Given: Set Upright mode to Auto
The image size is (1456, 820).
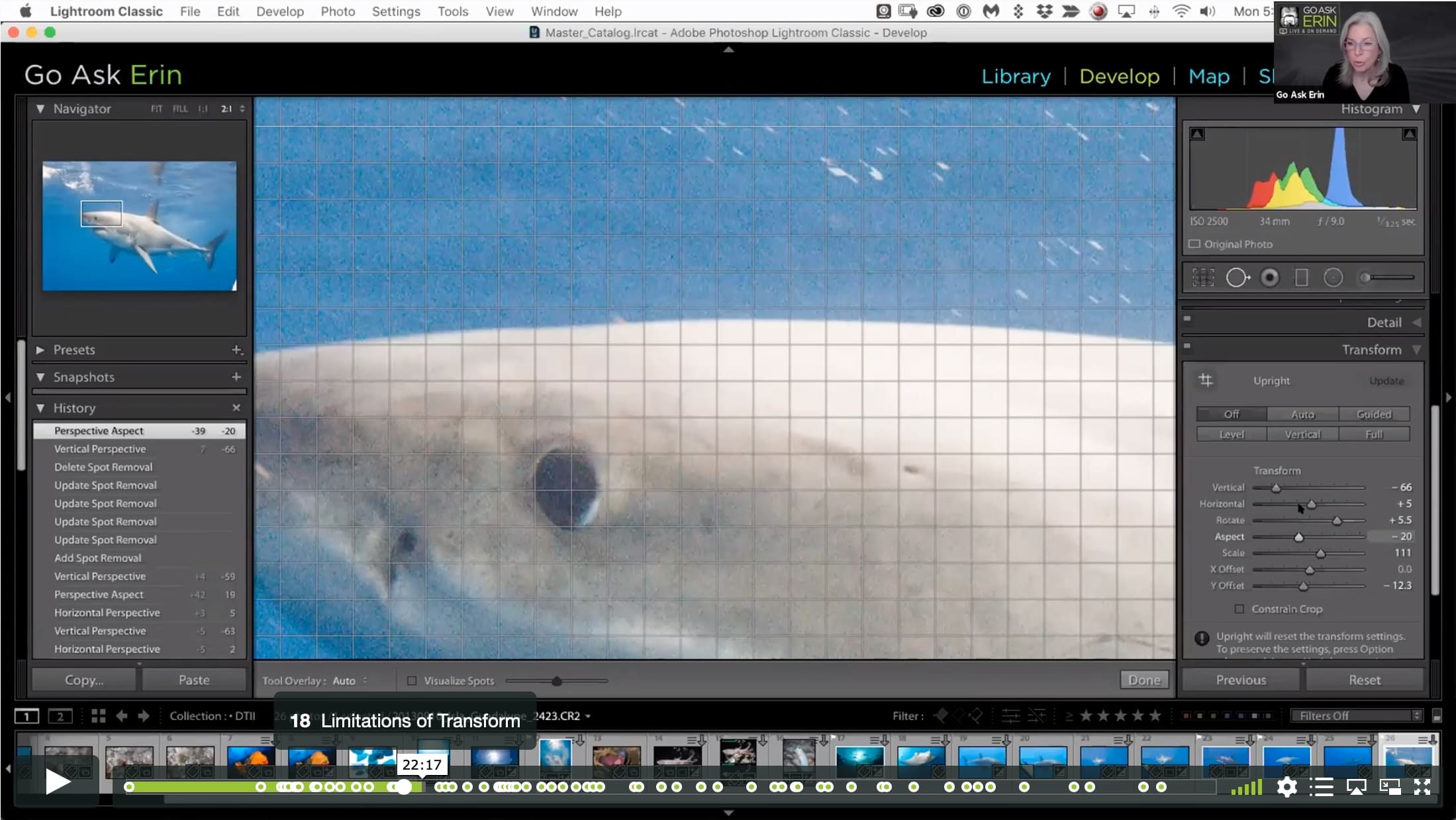Looking at the screenshot, I should click(x=1302, y=414).
